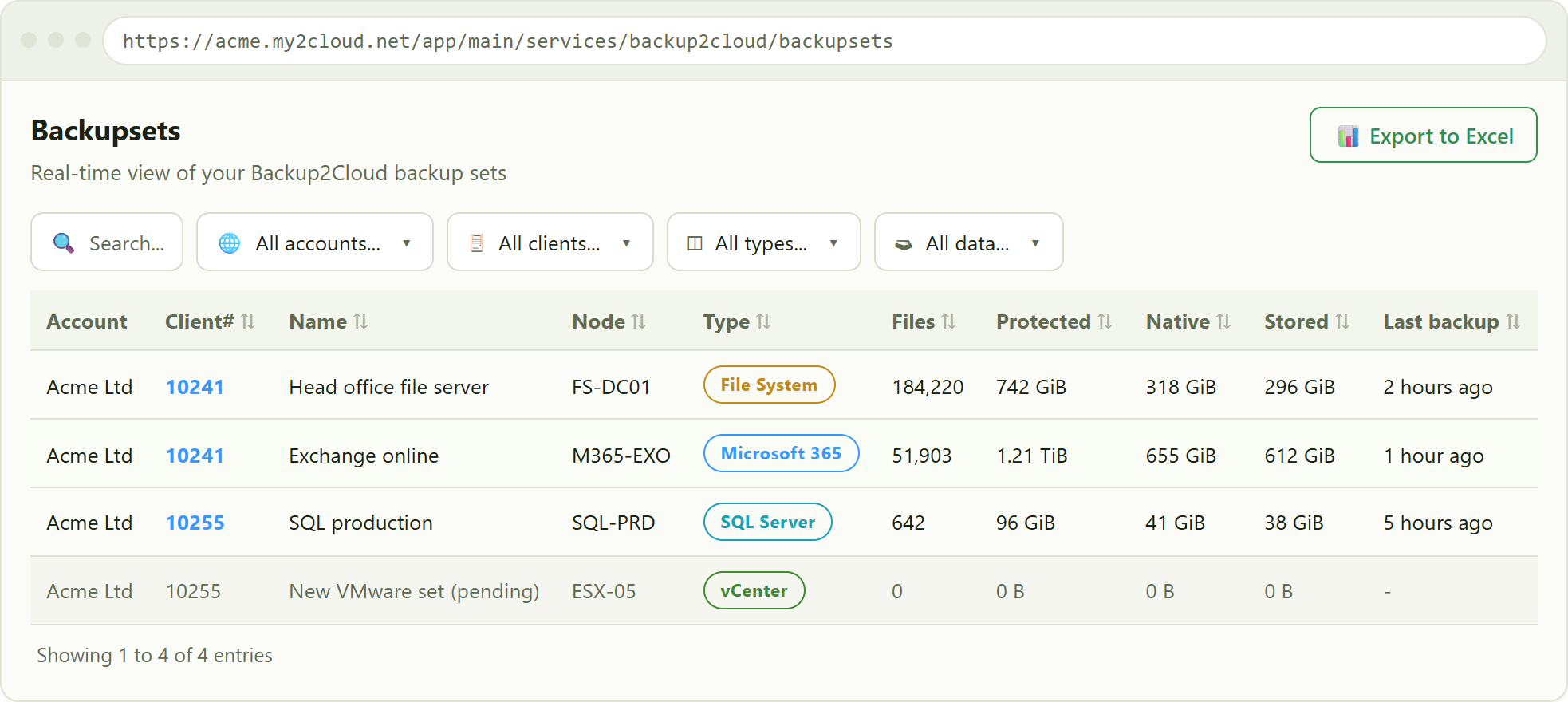This screenshot has height=702, width=1568.
Task: Click native value '655 GiB'
Action: [x=1181, y=456]
